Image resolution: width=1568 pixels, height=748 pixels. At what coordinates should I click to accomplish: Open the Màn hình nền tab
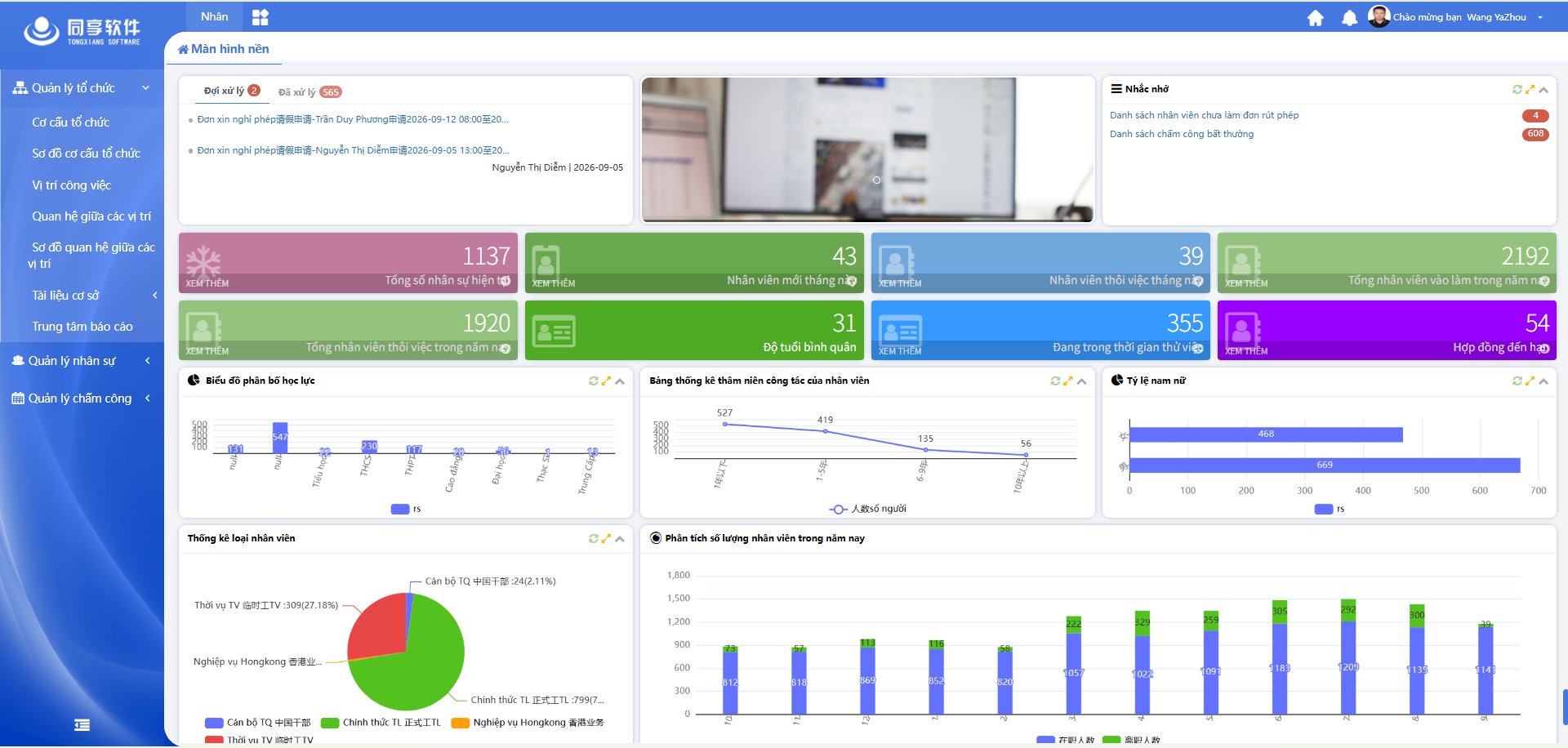(224, 49)
